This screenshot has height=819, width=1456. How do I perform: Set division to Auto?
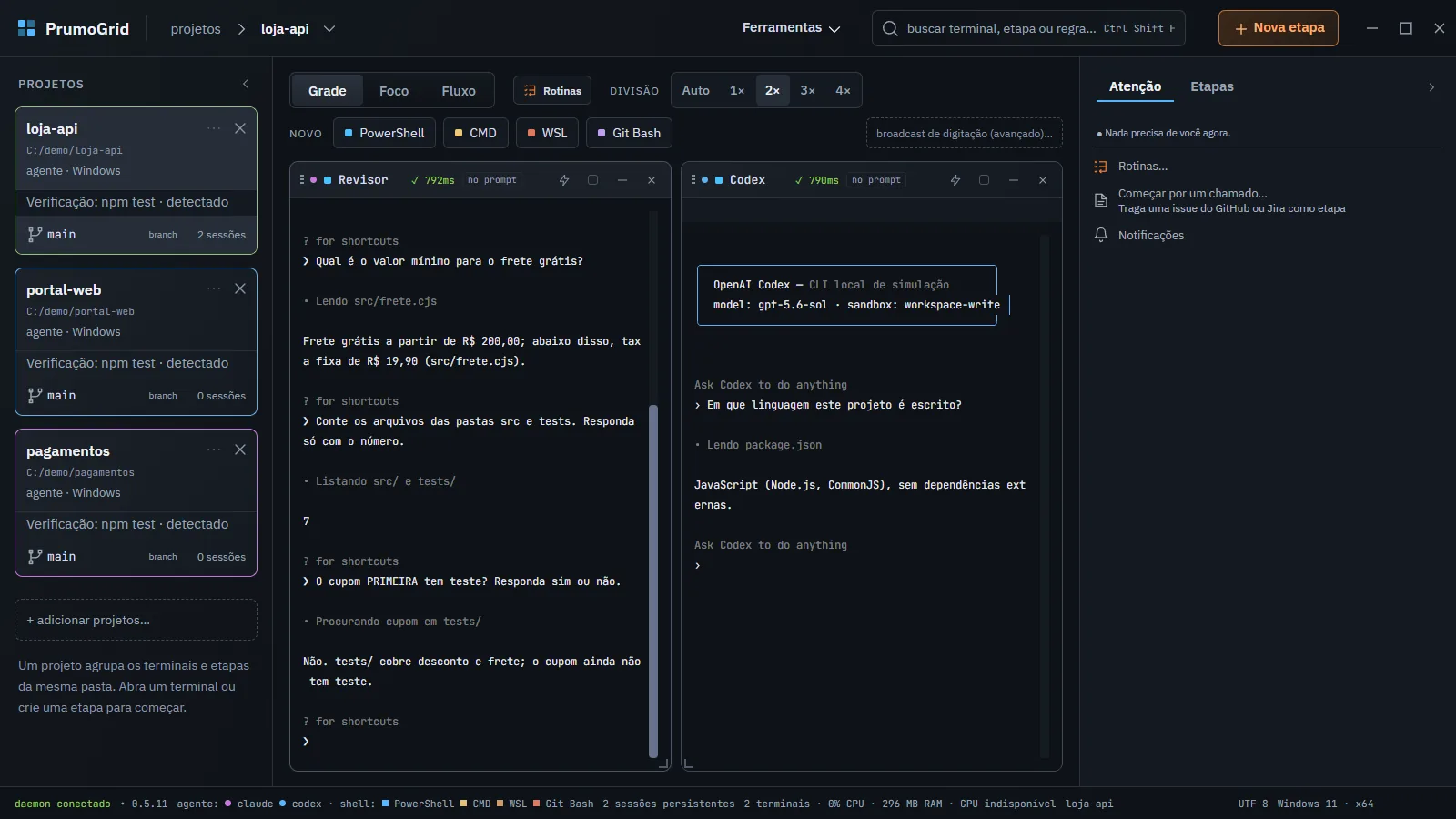pyautogui.click(x=696, y=90)
